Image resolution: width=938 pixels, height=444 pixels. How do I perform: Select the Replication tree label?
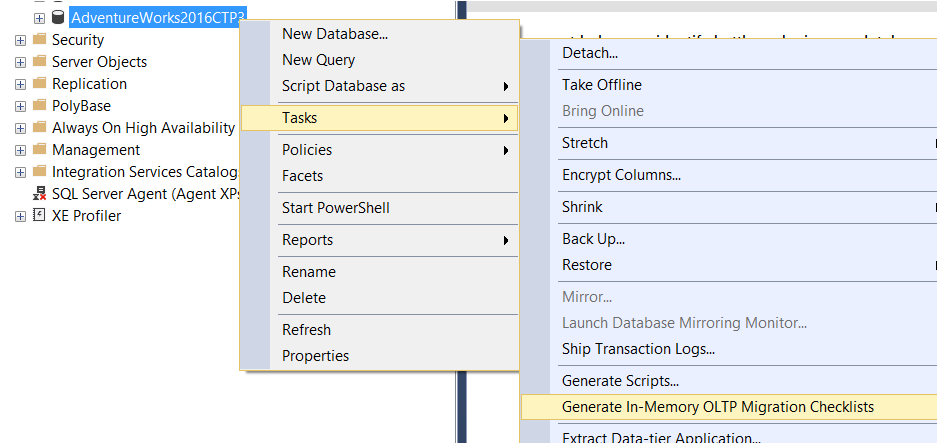click(90, 84)
